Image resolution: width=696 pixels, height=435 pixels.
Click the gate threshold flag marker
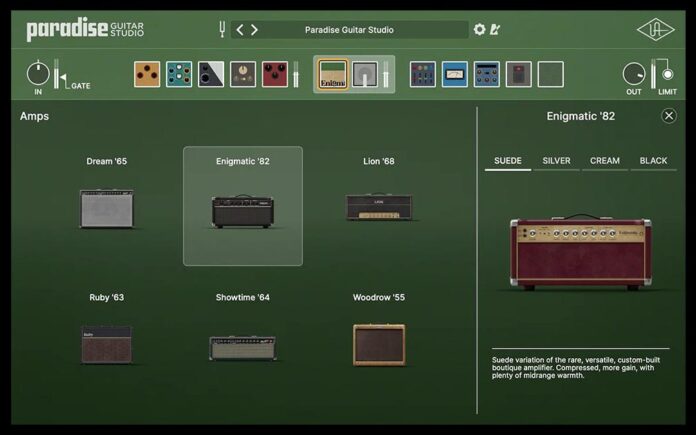tap(64, 78)
